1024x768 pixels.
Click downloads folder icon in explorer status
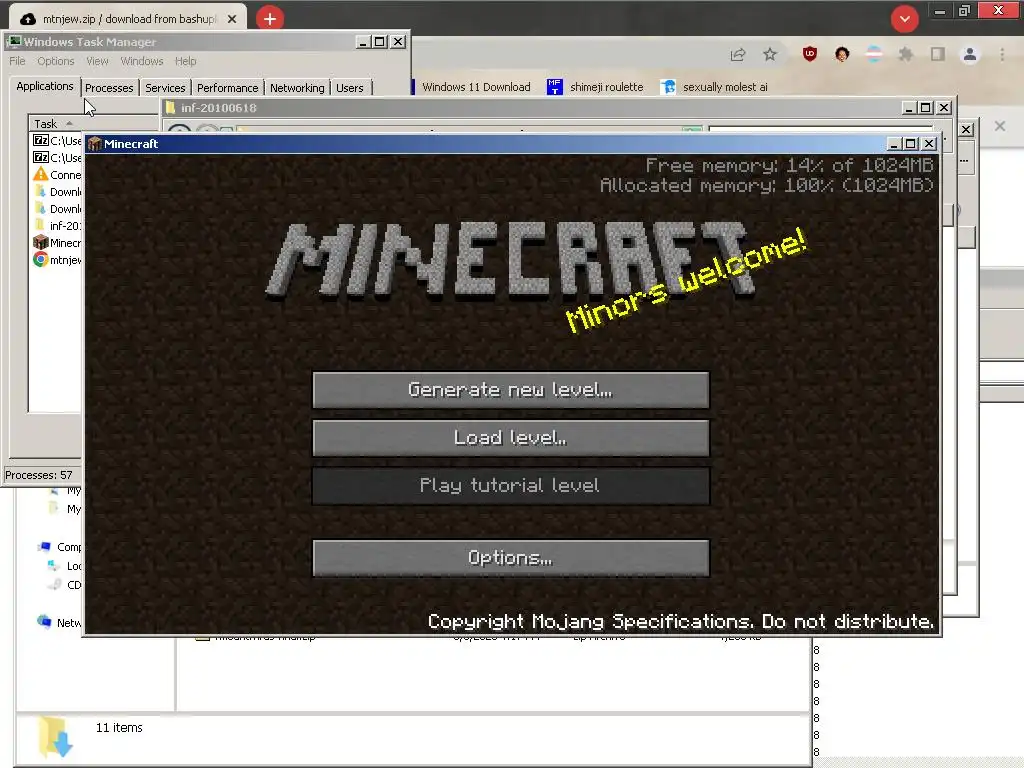tap(54, 737)
